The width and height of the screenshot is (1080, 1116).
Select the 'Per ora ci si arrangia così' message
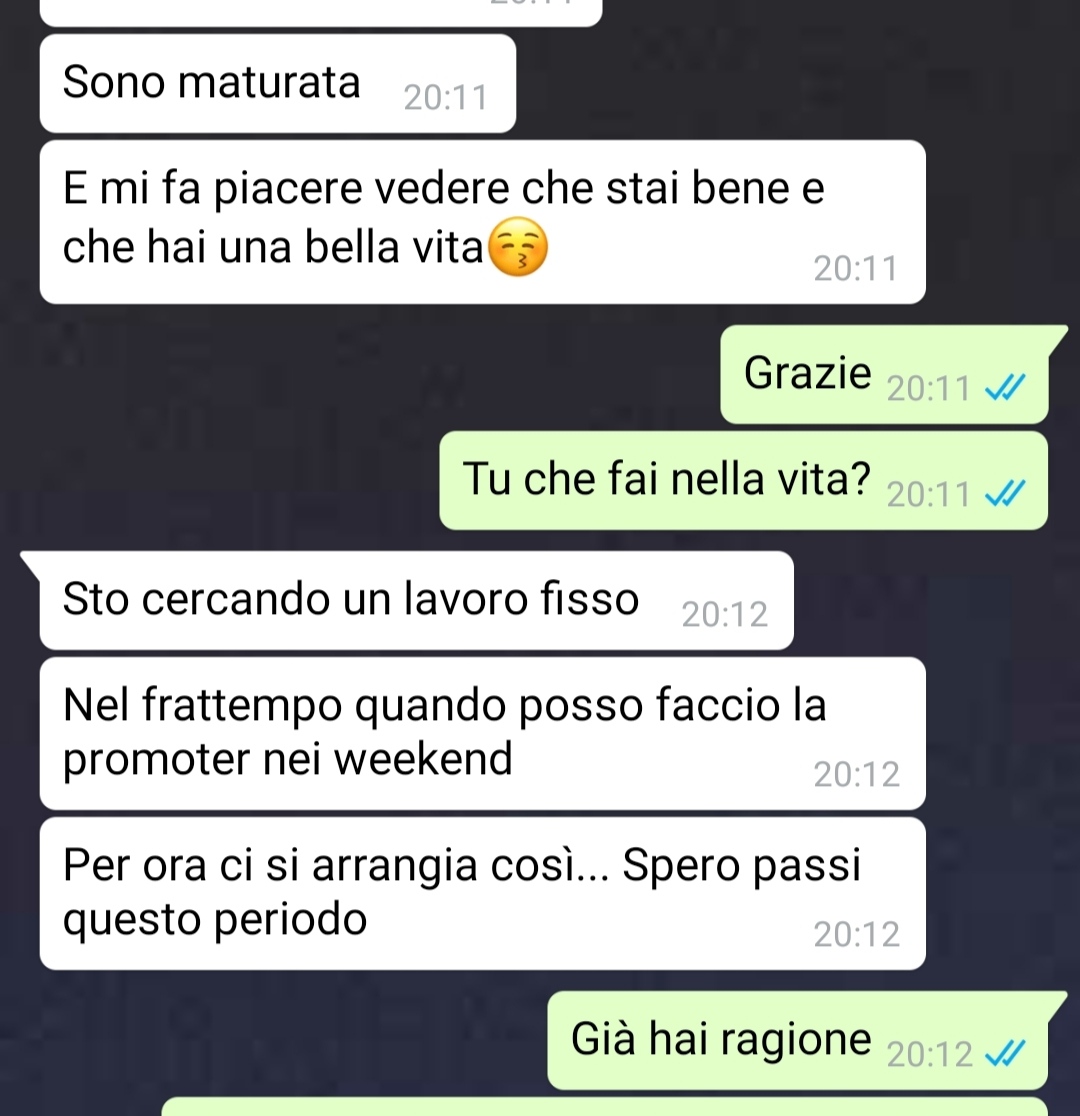click(x=483, y=893)
